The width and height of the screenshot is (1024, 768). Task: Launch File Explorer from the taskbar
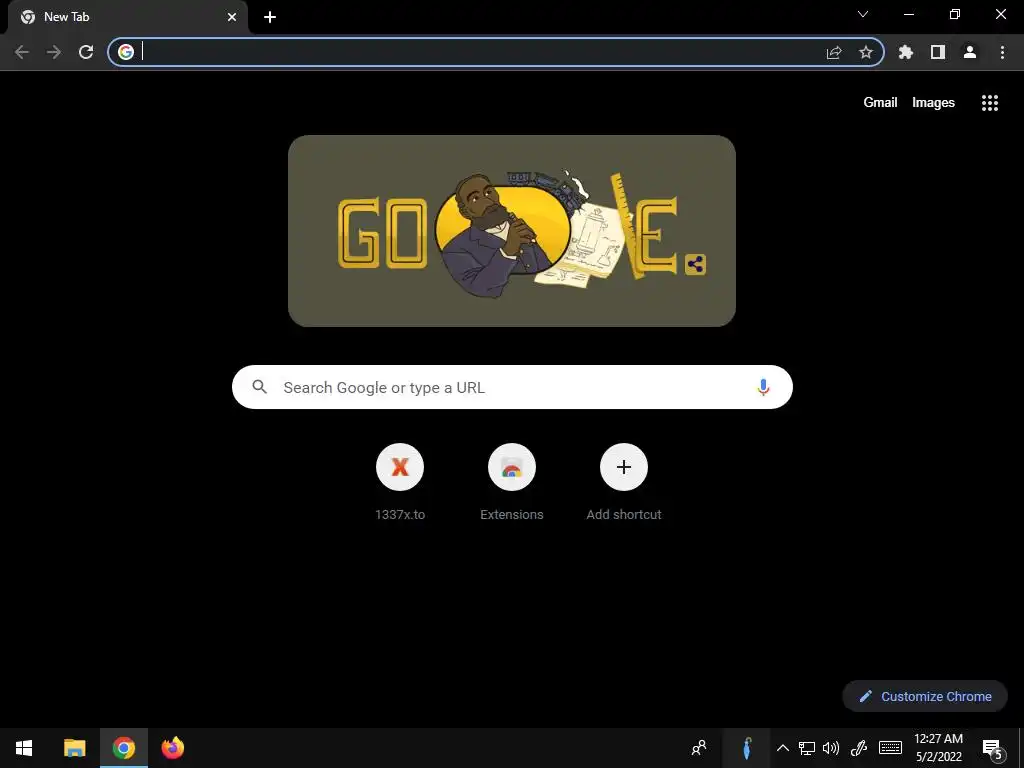click(74, 748)
